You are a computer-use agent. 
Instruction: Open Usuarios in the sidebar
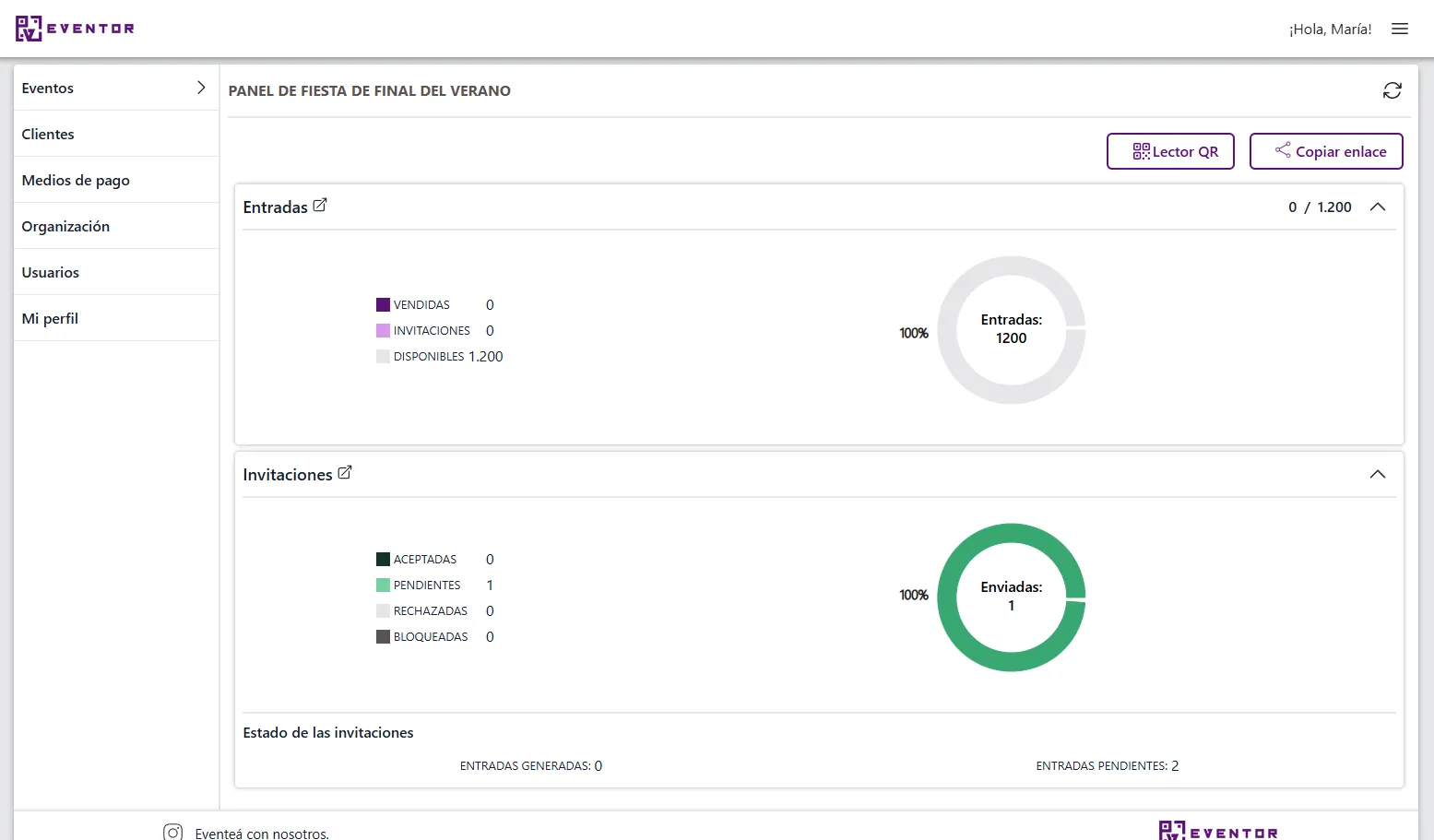coord(116,272)
